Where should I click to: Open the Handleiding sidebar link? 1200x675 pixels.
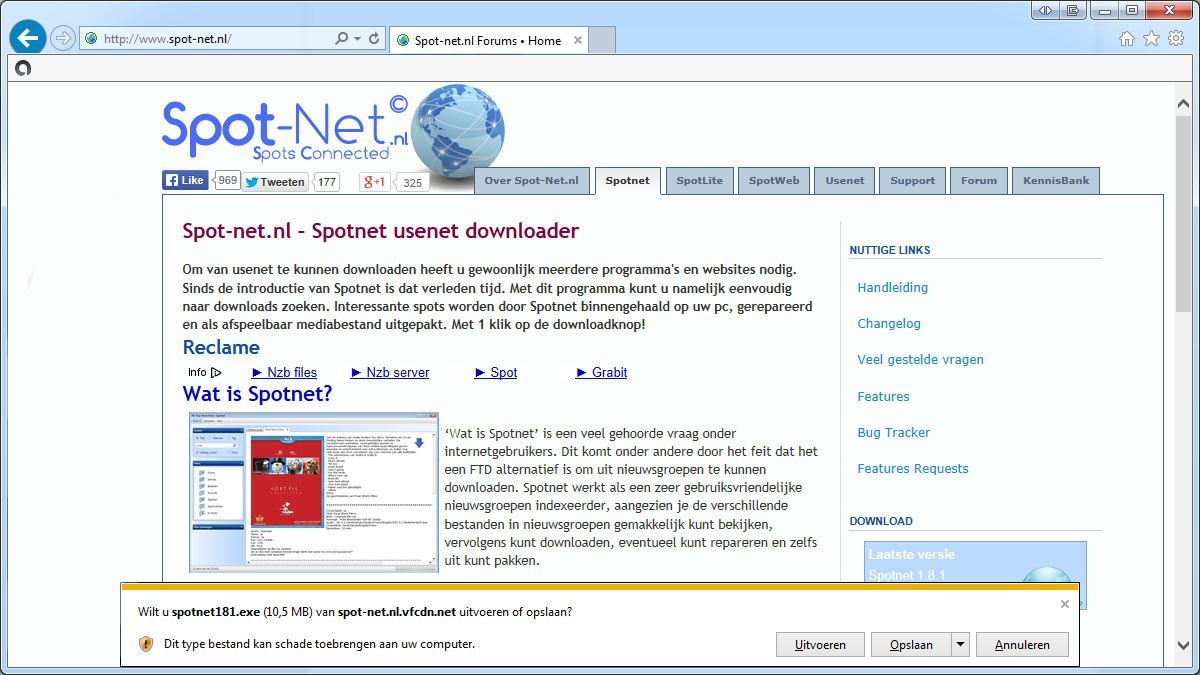[x=892, y=287]
